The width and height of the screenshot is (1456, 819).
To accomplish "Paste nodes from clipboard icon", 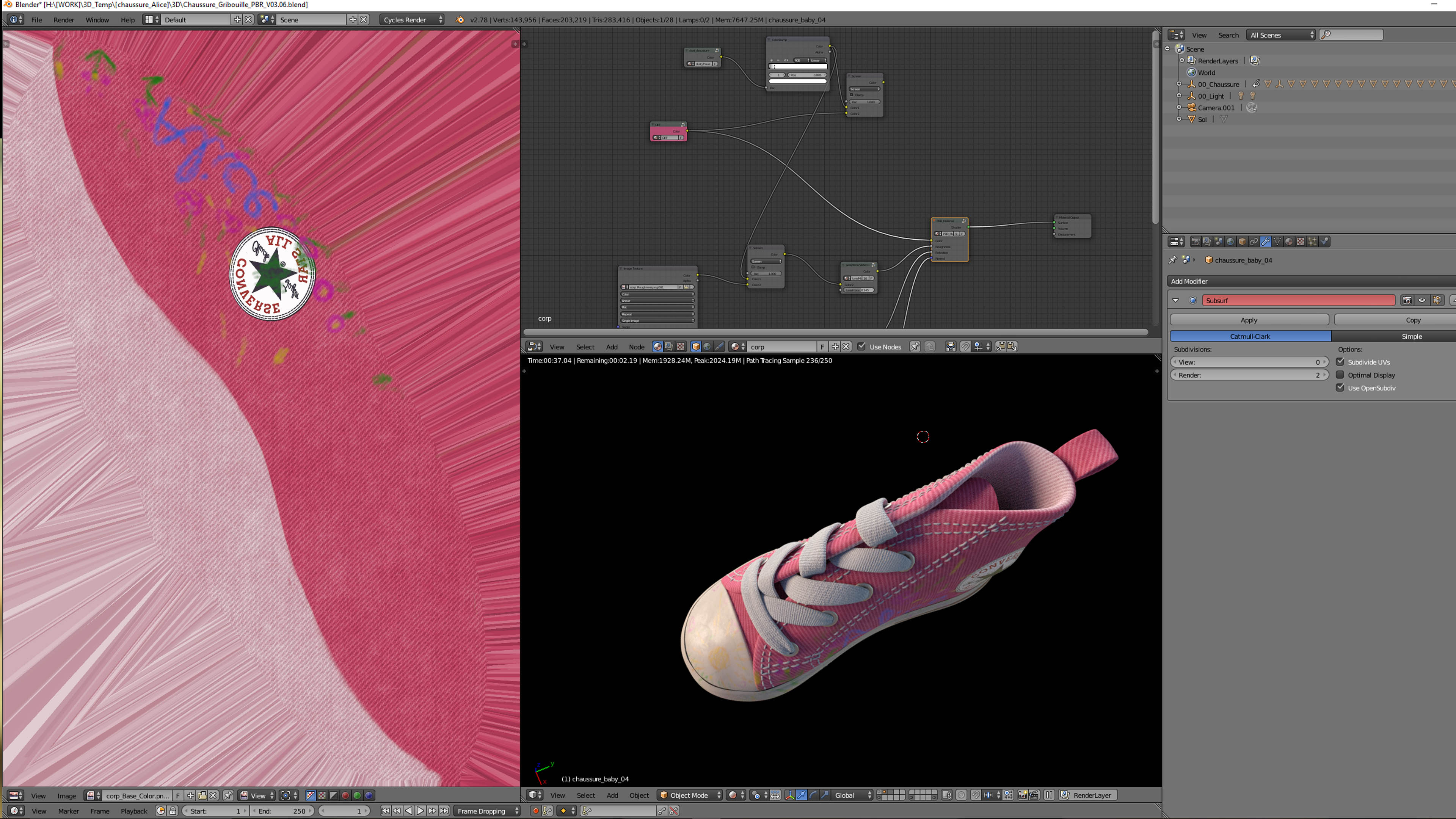I will coord(1012,347).
